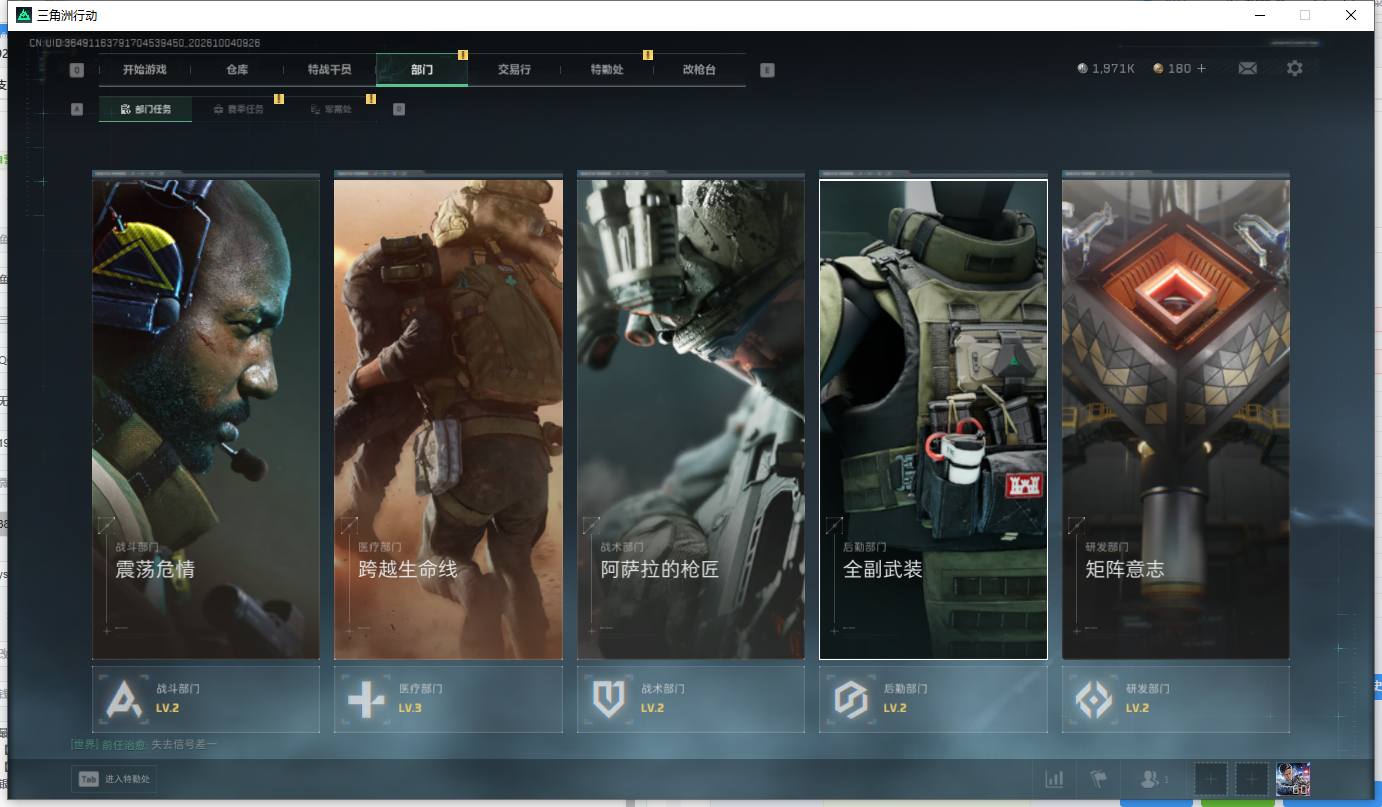Click the empty squad slot beside the avatar

1252,779
